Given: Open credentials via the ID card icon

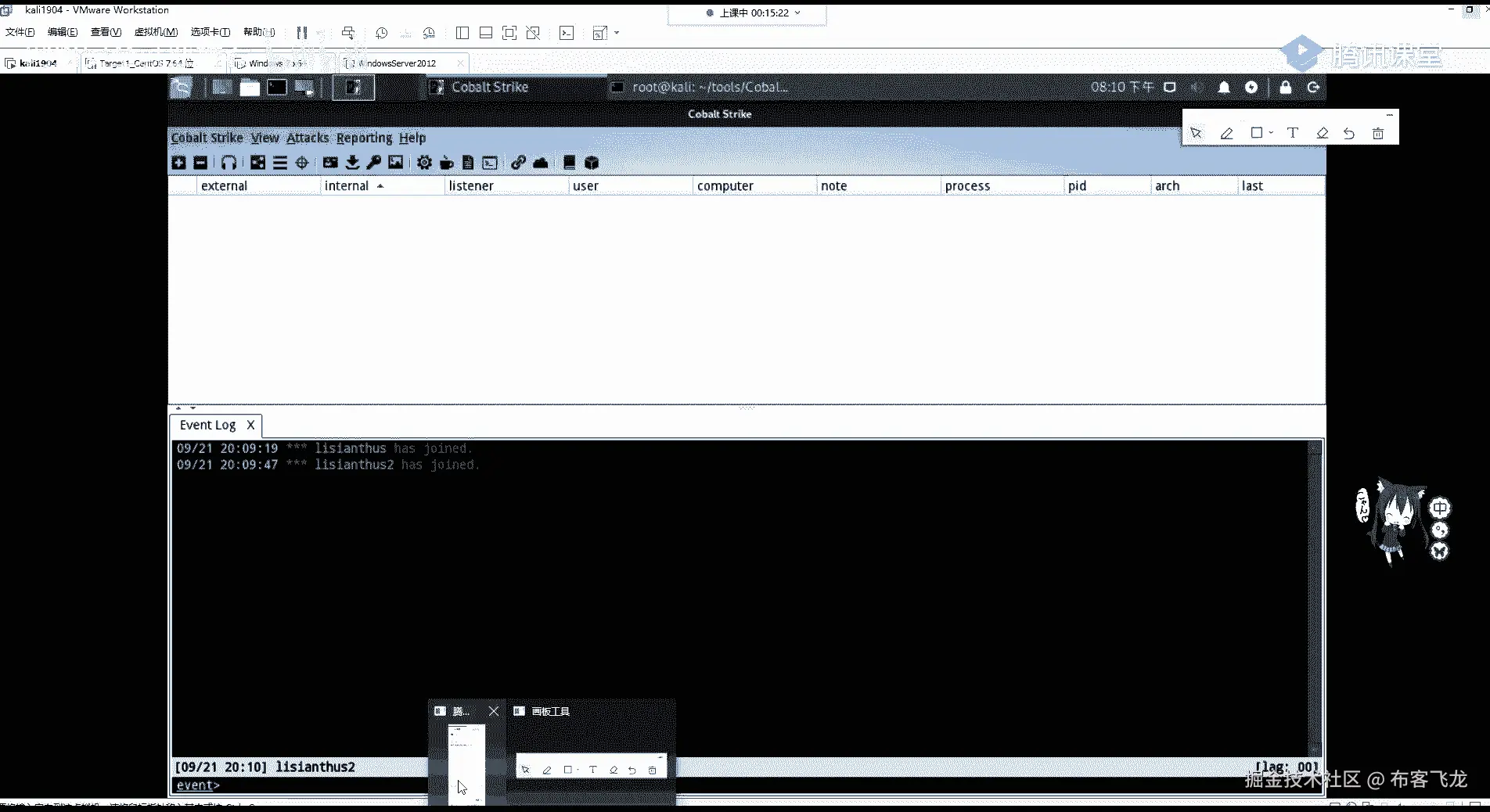Looking at the screenshot, I should (330, 163).
